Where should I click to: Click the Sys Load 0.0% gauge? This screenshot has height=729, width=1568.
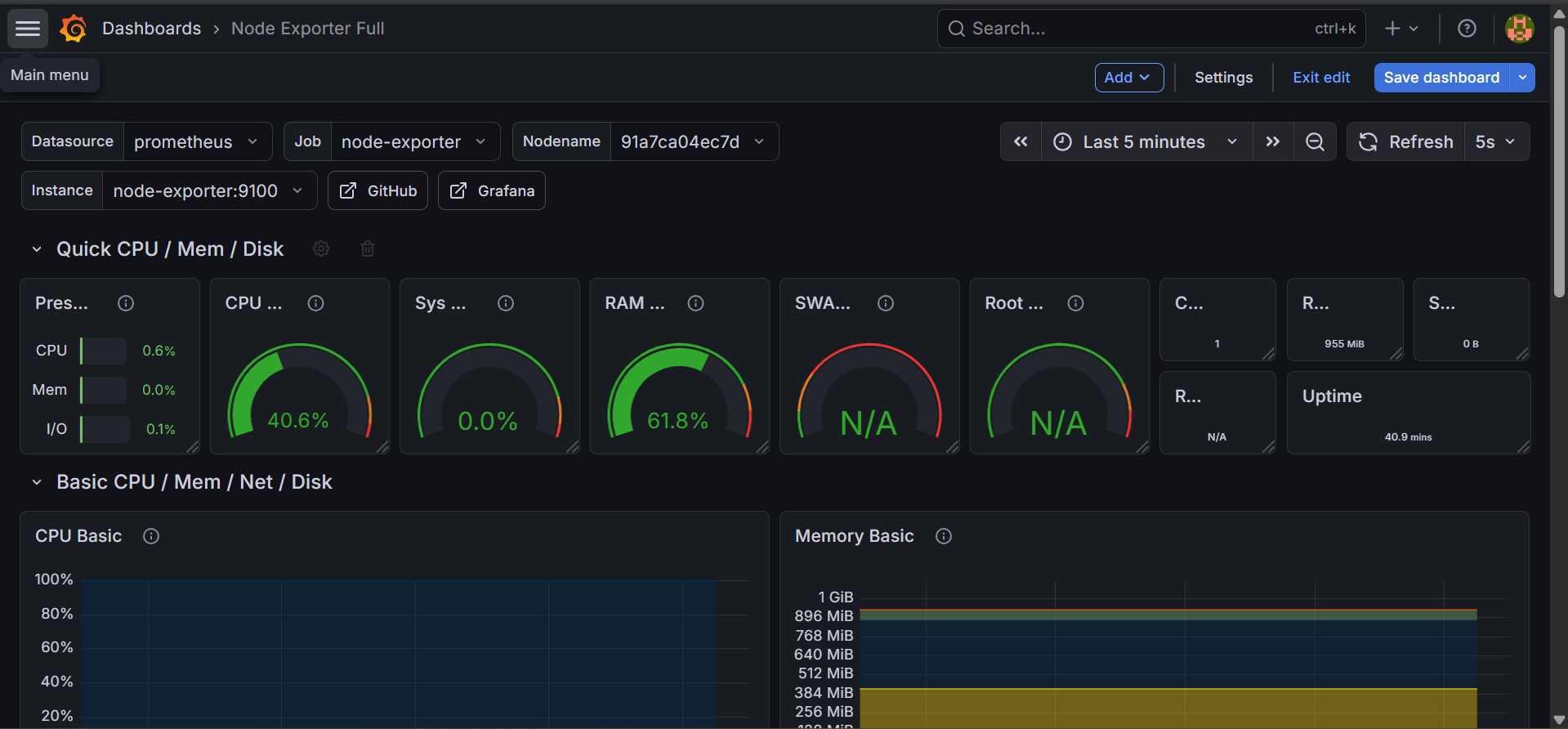pyautogui.click(x=489, y=392)
